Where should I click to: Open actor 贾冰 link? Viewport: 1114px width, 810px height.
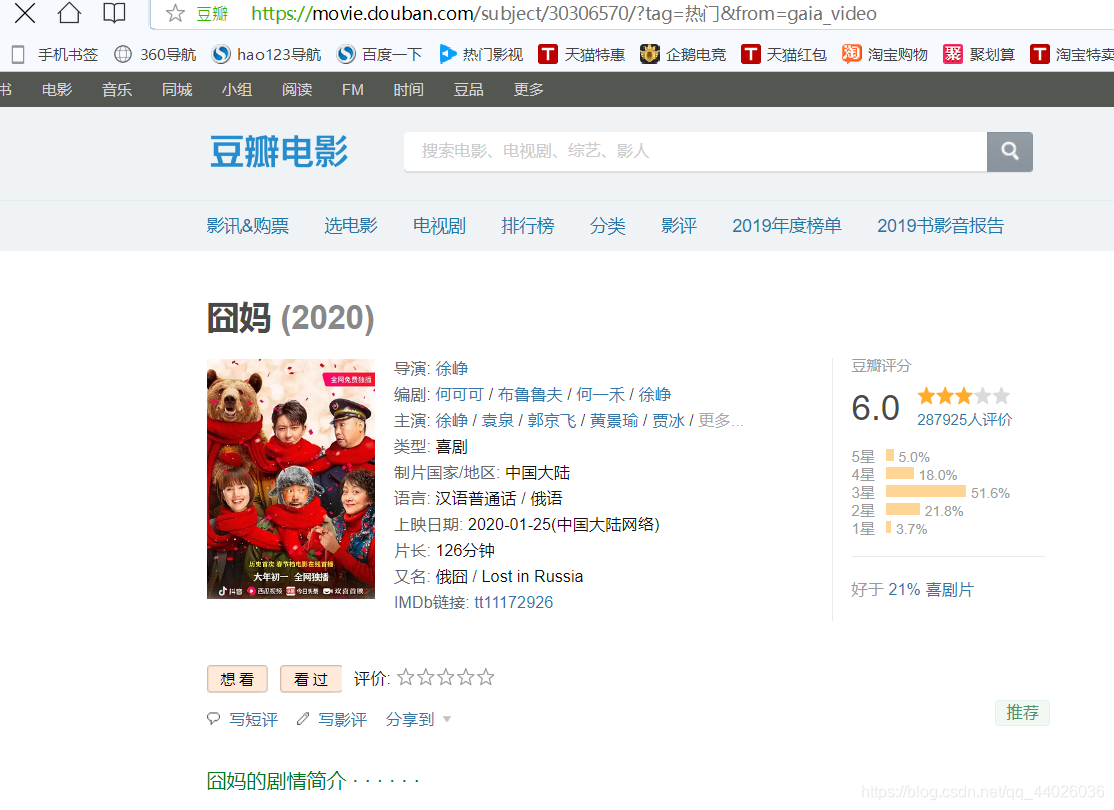coord(669,421)
